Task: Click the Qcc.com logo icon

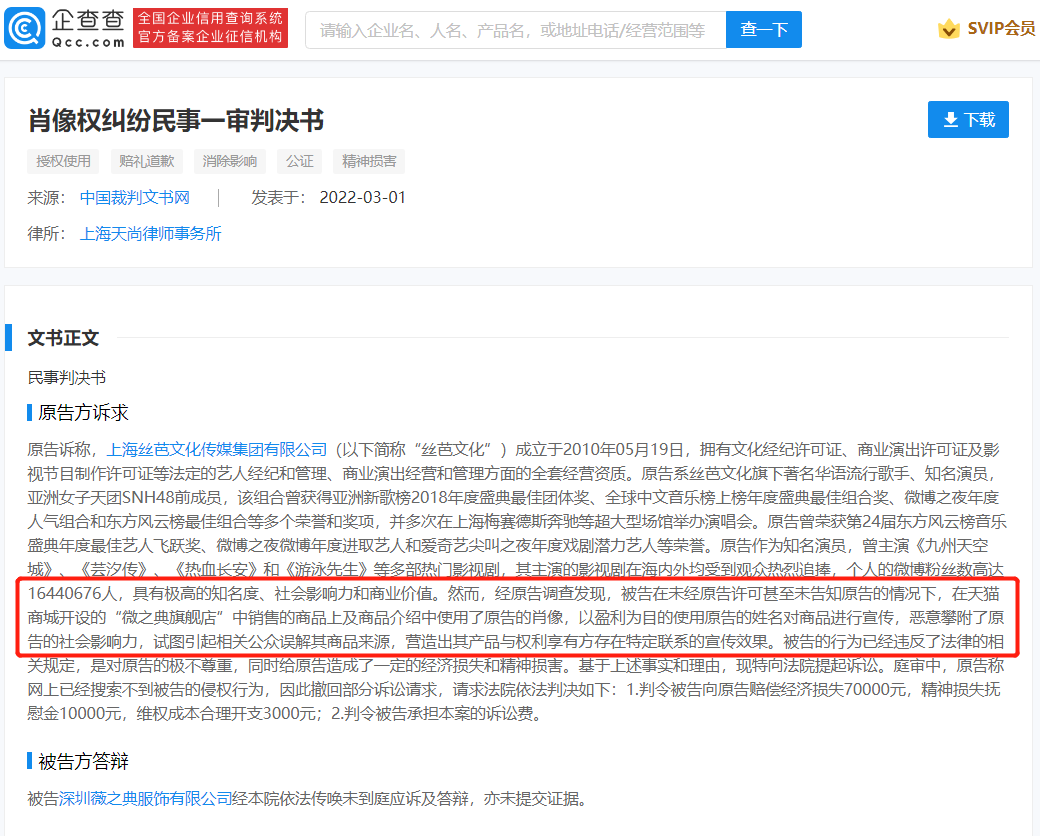Action: click(x=25, y=29)
